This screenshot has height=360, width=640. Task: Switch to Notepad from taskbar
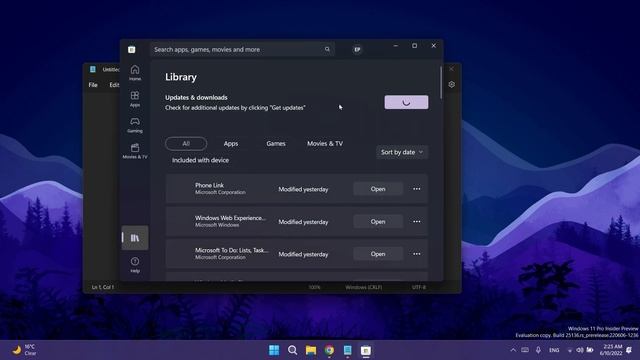click(x=347, y=350)
